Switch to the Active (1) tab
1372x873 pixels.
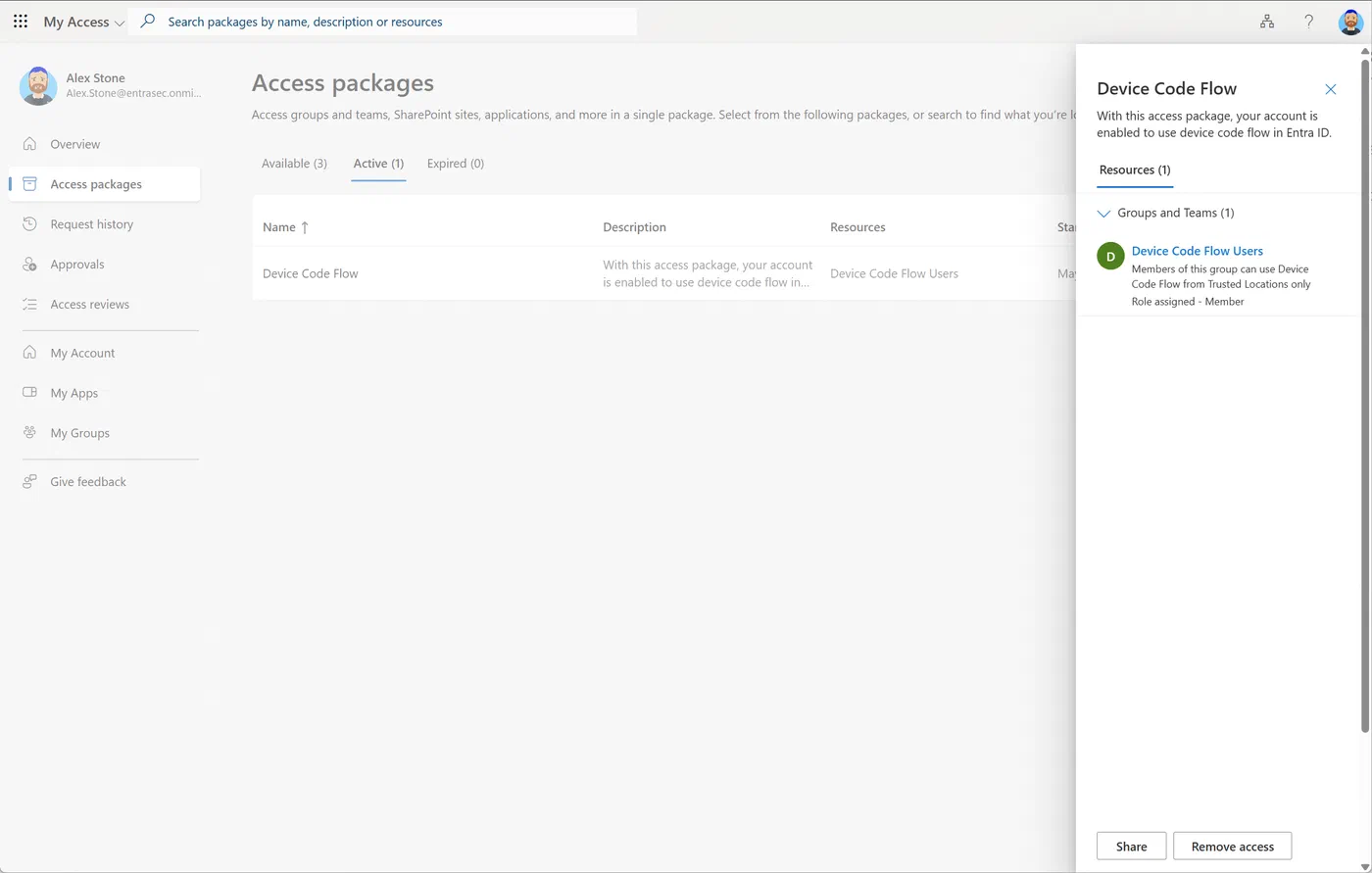click(378, 164)
